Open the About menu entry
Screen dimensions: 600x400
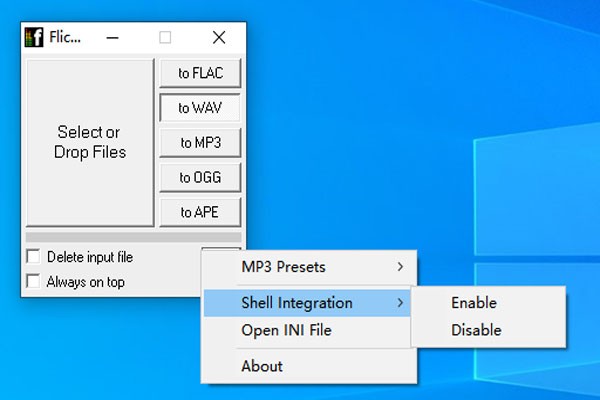pyautogui.click(x=308, y=366)
